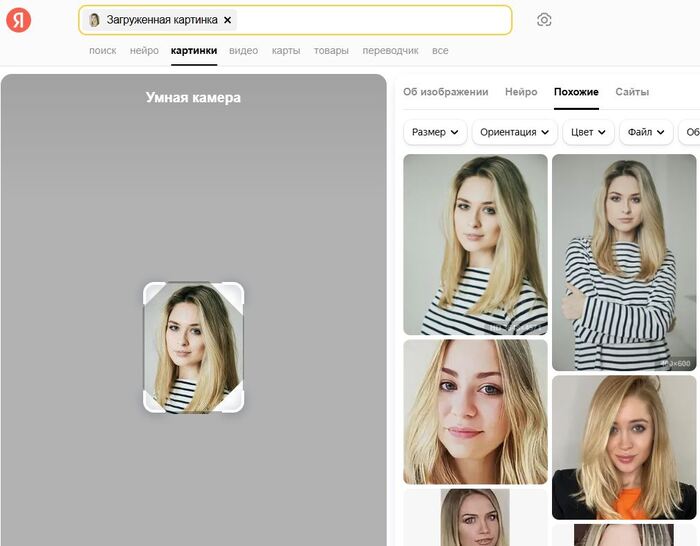700x546 pixels.
Task: Click the bottom-right crop corner handle
Action: pyautogui.click(x=237, y=405)
